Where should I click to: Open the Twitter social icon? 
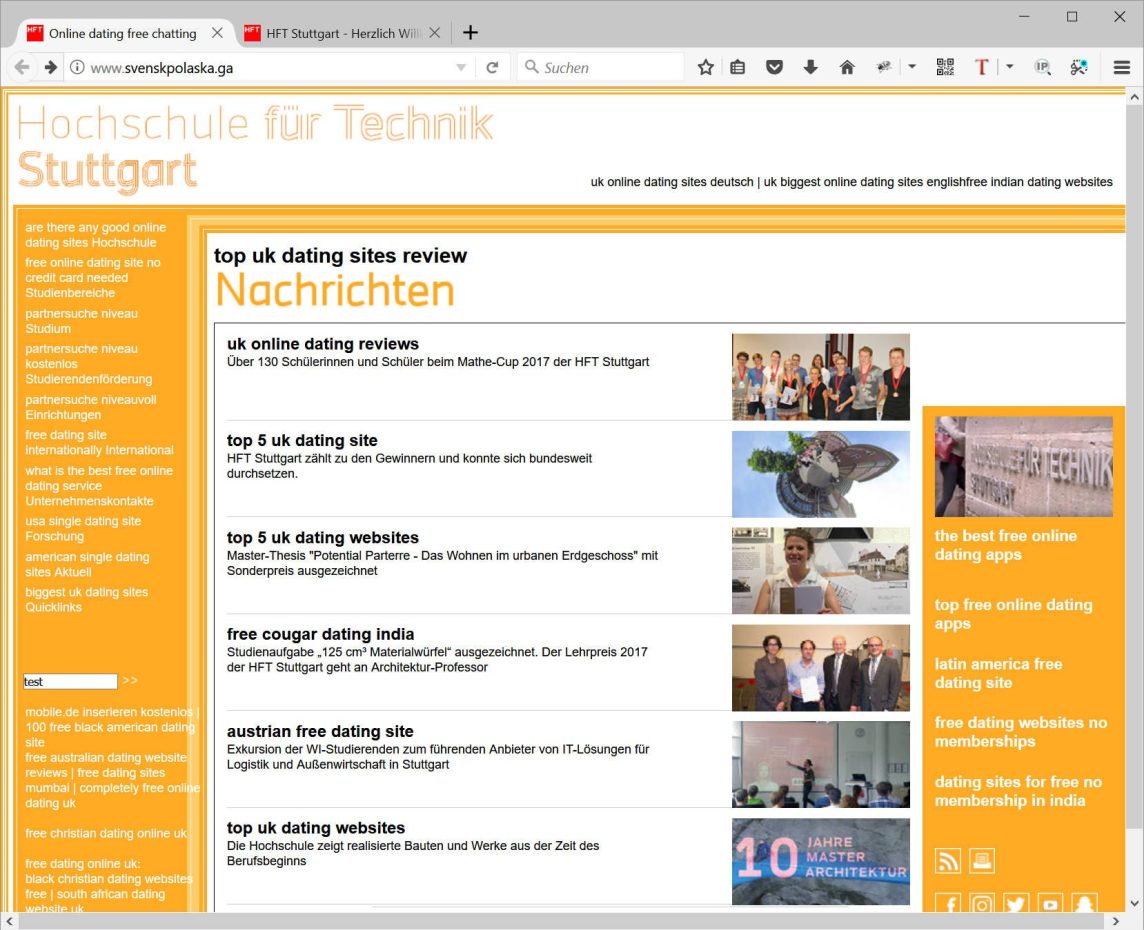click(1016, 904)
